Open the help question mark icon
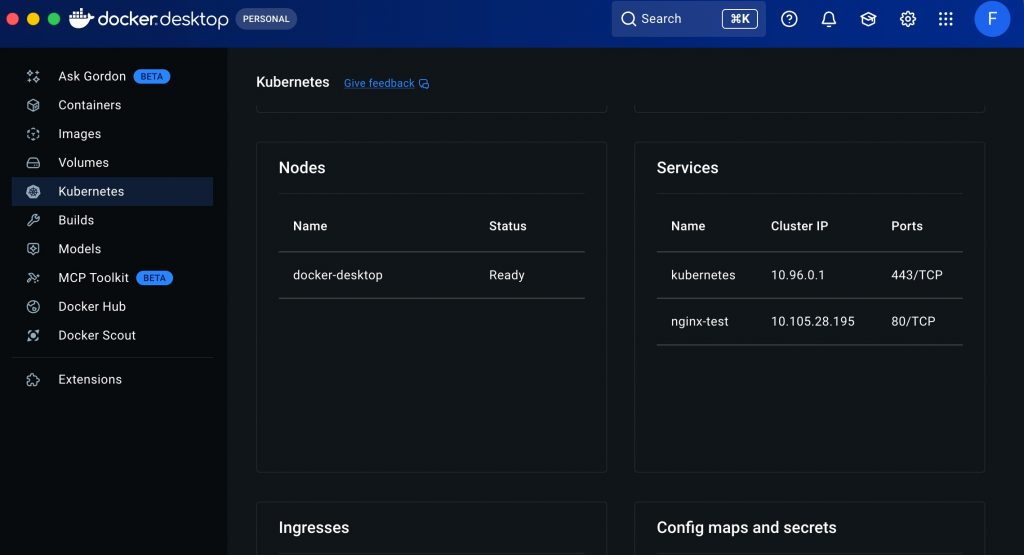This screenshot has height=555, width=1024. tap(789, 19)
